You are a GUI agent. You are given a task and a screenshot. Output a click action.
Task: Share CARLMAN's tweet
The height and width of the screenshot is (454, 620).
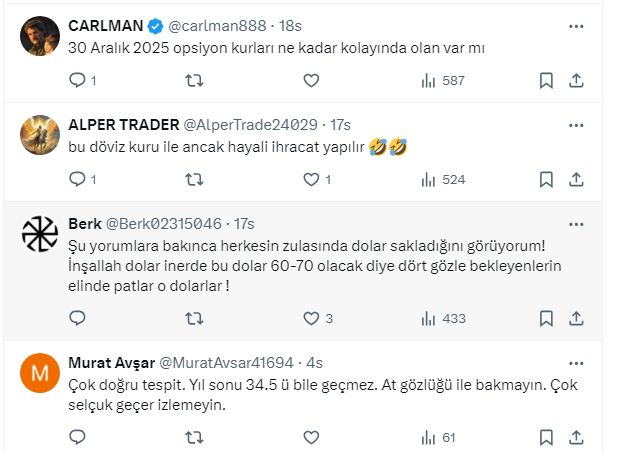[x=577, y=81]
